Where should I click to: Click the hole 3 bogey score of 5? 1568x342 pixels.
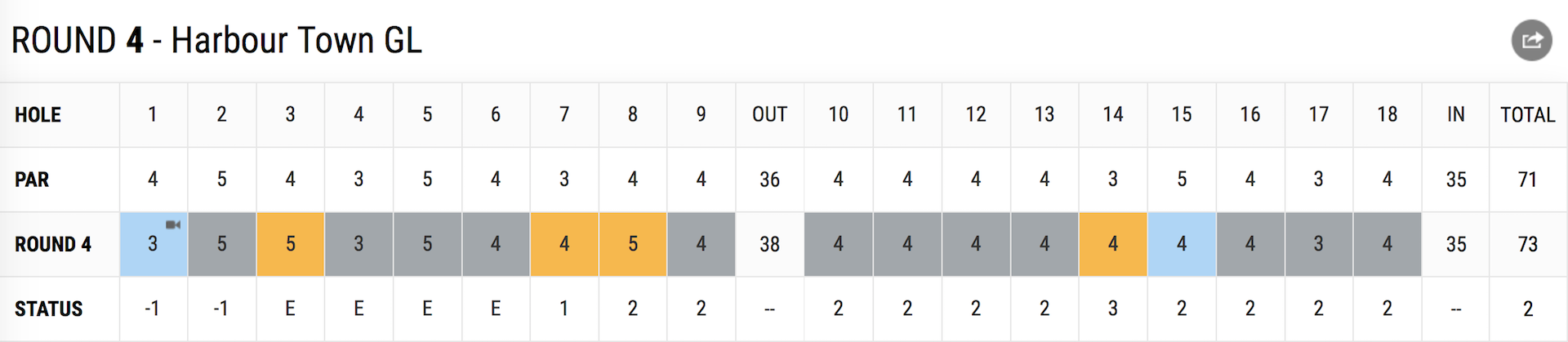point(291,244)
